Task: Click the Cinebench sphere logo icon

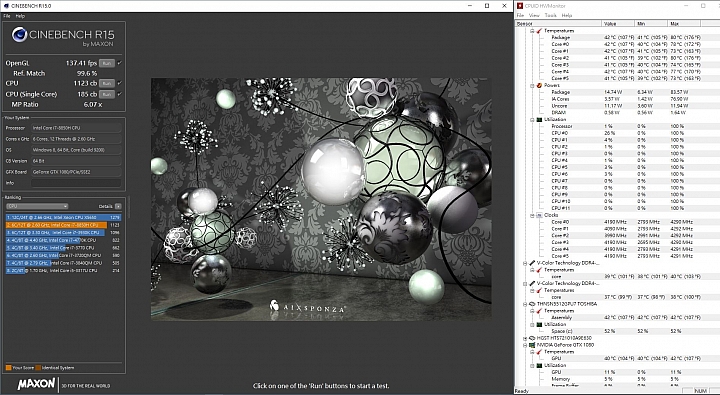Action: point(19,34)
